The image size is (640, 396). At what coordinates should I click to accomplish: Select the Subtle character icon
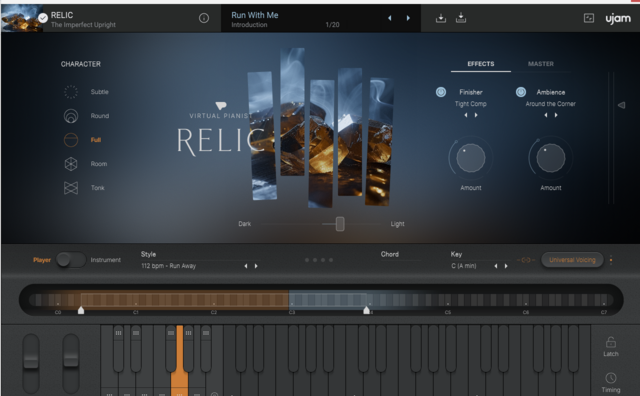[71, 92]
